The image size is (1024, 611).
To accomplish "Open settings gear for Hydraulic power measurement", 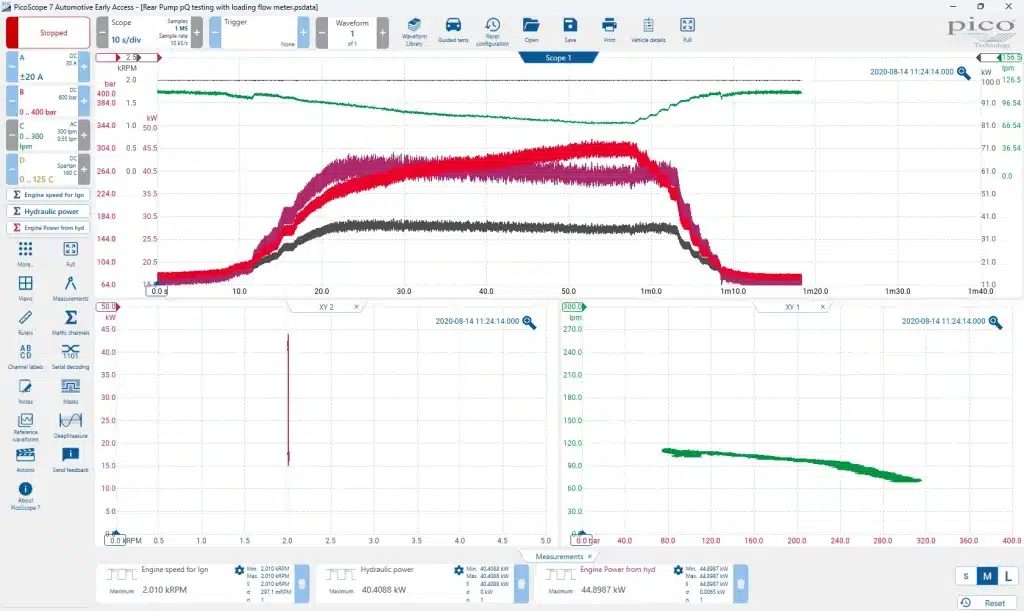I will point(458,571).
